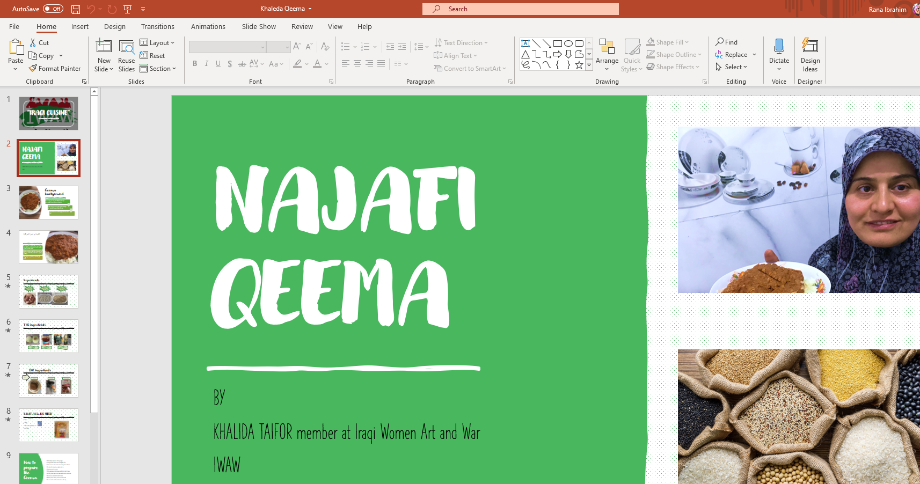
Task: Click Clear All Formatting icon
Action: click(x=325, y=47)
